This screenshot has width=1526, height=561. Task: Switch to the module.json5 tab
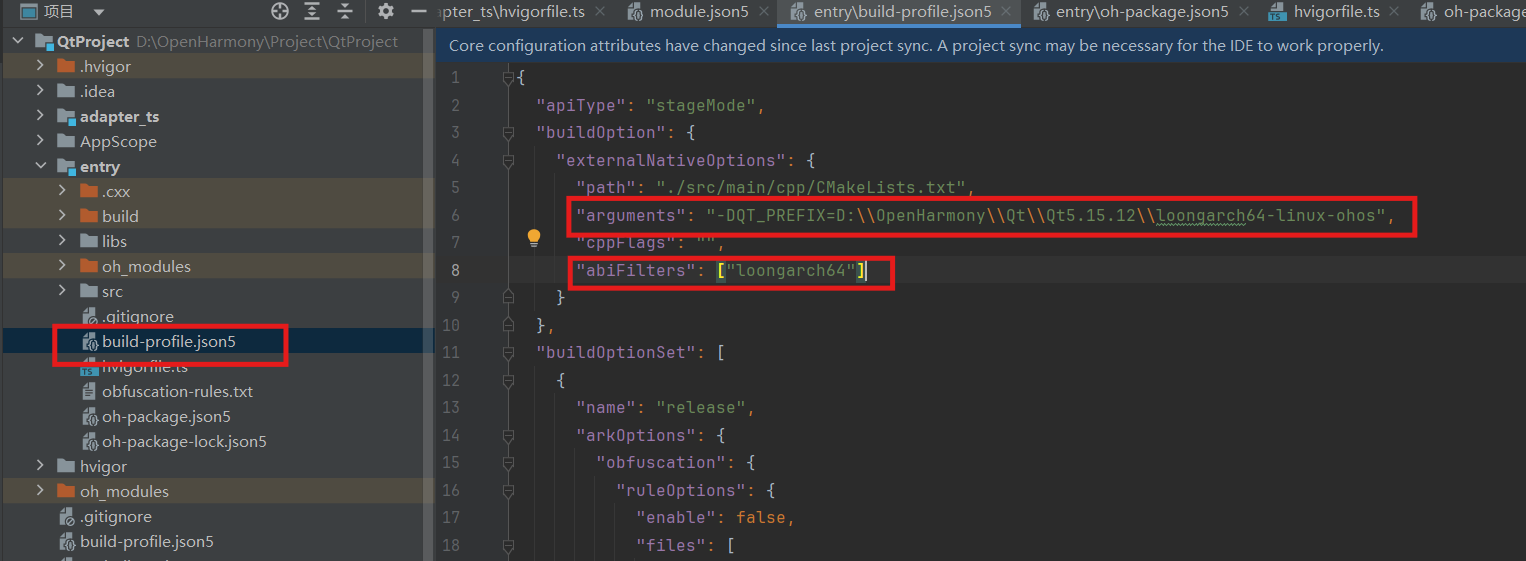coord(698,12)
